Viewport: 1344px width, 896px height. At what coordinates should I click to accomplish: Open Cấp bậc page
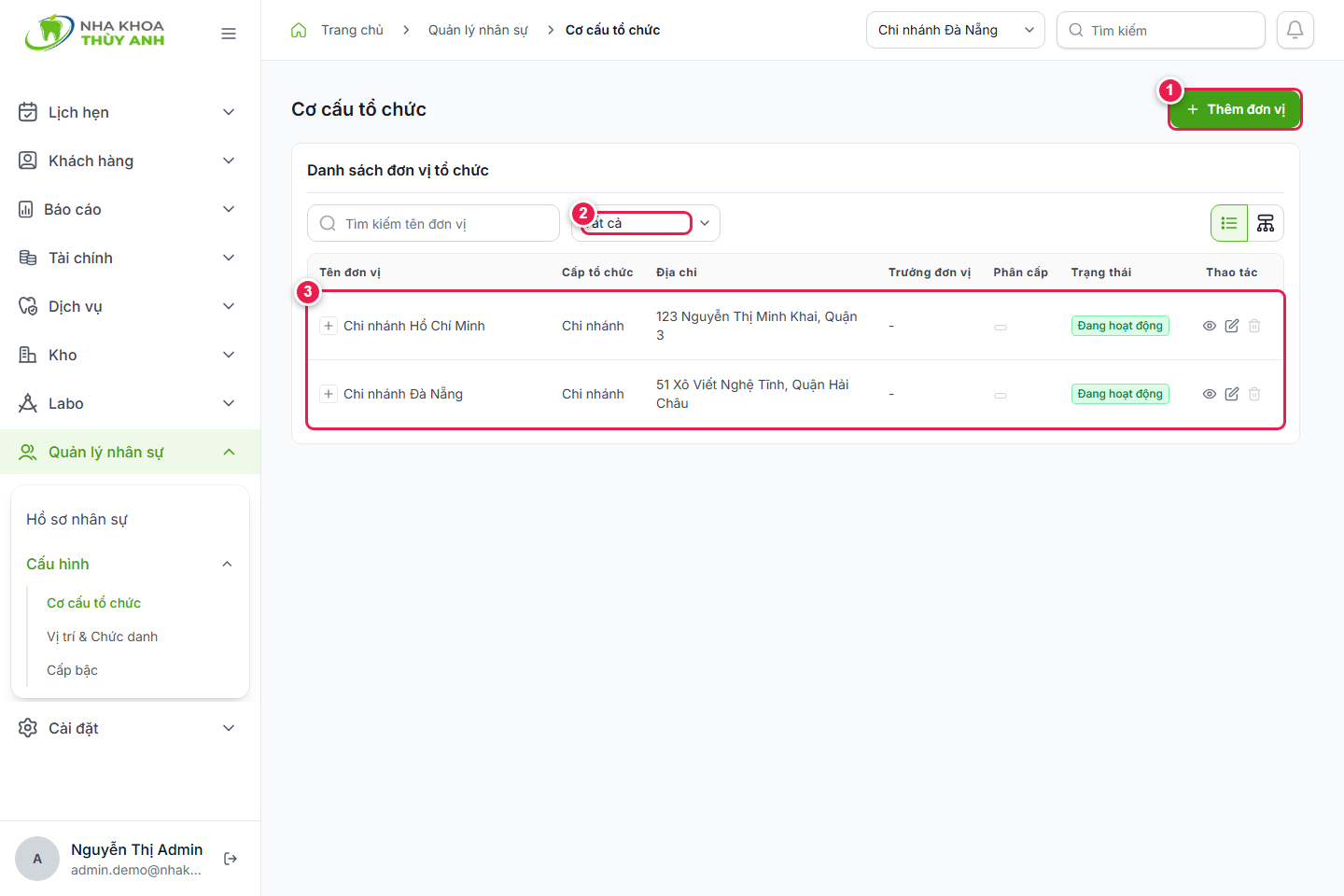[72, 670]
